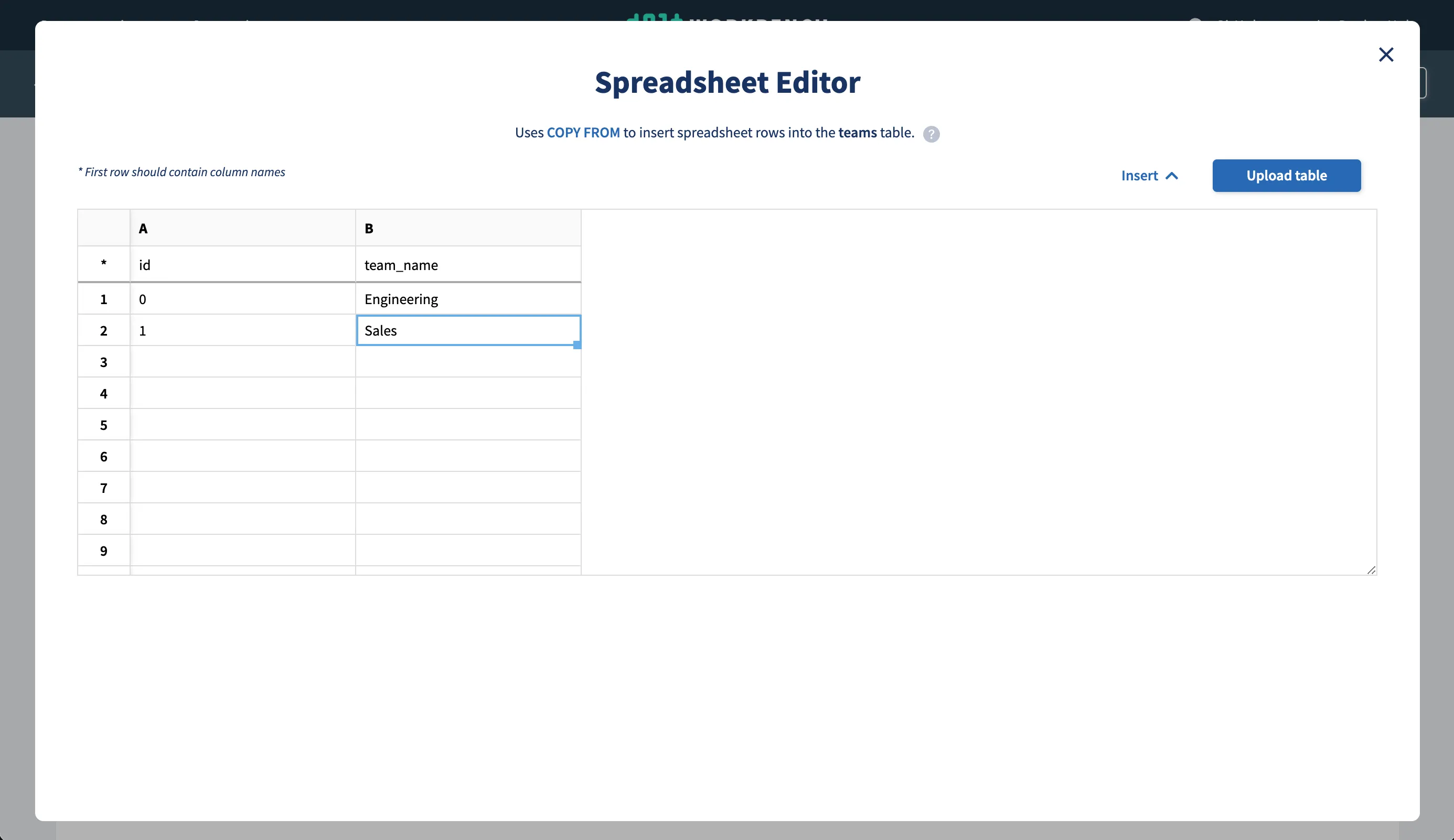Click the help question mark icon
This screenshot has width=1454, height=840.
click(932, 134)
